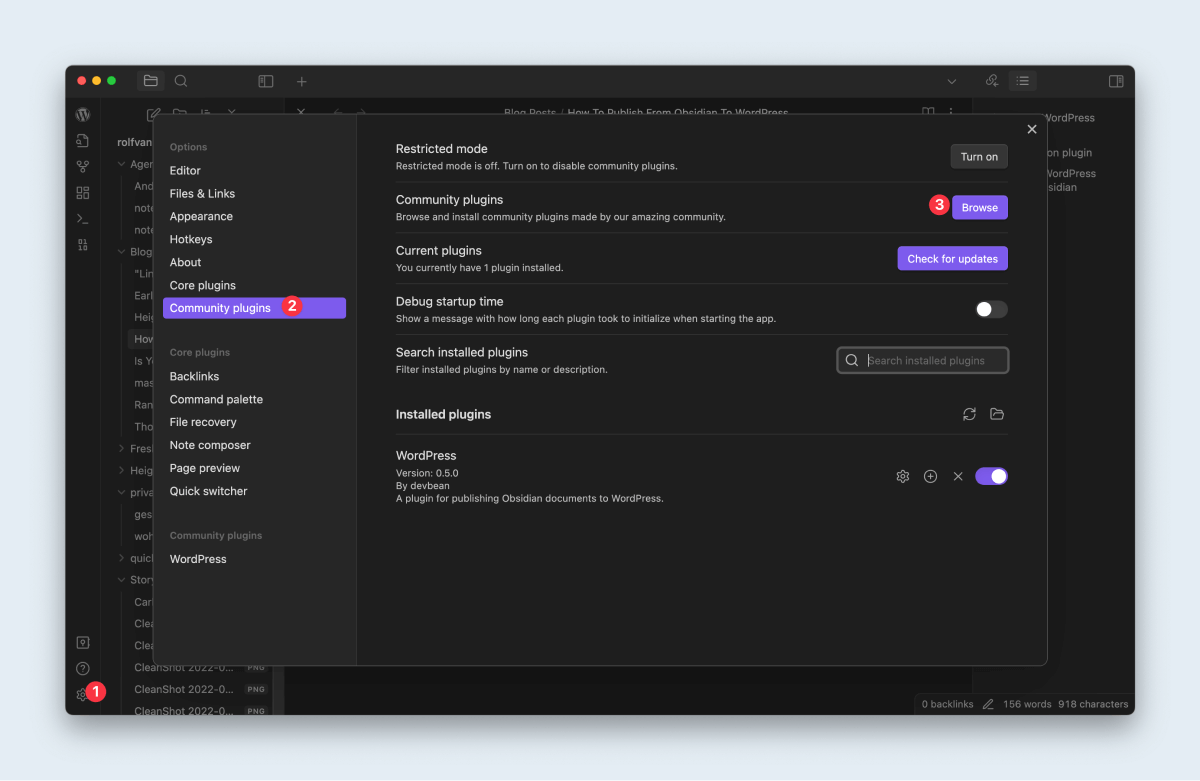This screenshot has height=781, width=1200.
Task: Expand the quic… folder chevron
Action: 122,558
